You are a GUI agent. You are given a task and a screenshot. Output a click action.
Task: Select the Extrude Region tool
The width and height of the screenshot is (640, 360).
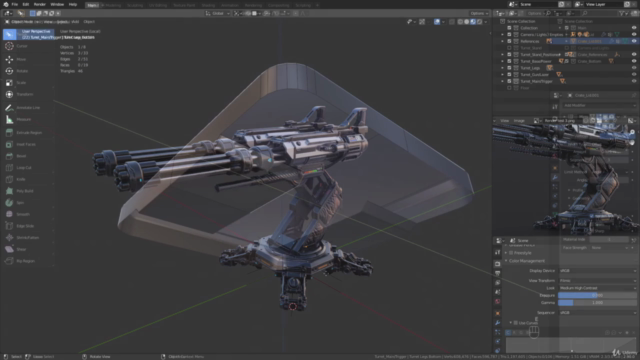[9, 133]
